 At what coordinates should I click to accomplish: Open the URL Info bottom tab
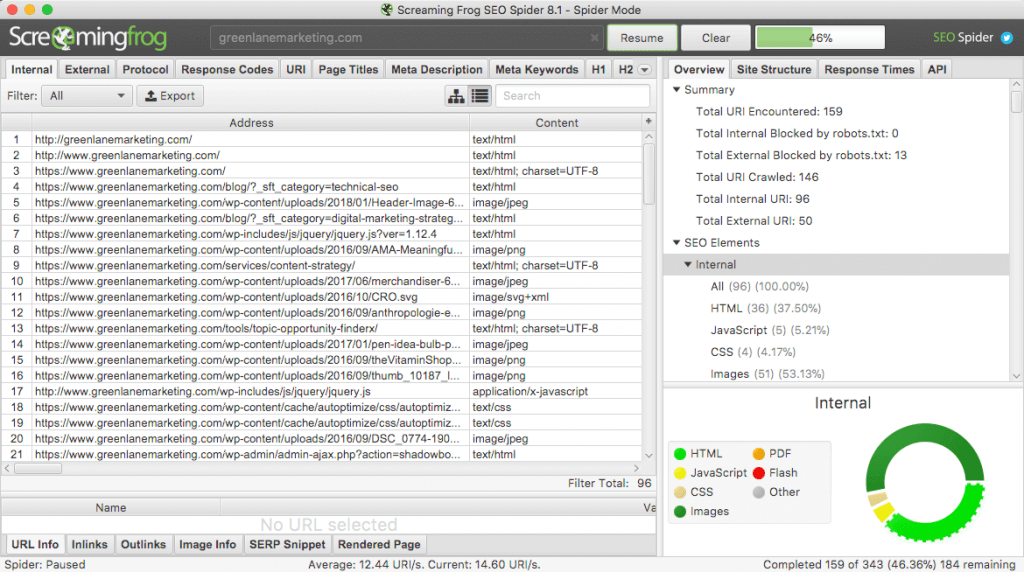pos(35,545)
